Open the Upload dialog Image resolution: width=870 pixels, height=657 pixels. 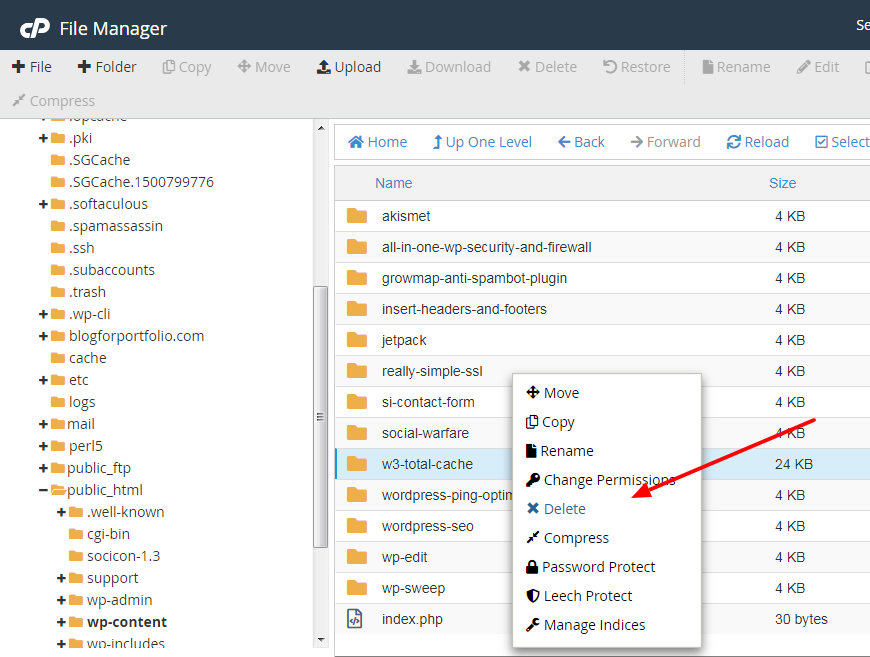348,67
